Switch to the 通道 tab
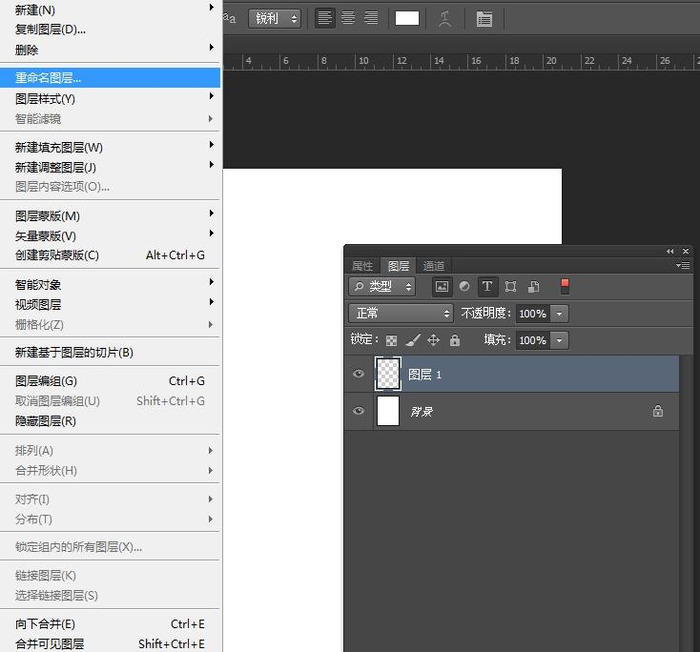Viewport: 700px width, 652px height. 434,266
